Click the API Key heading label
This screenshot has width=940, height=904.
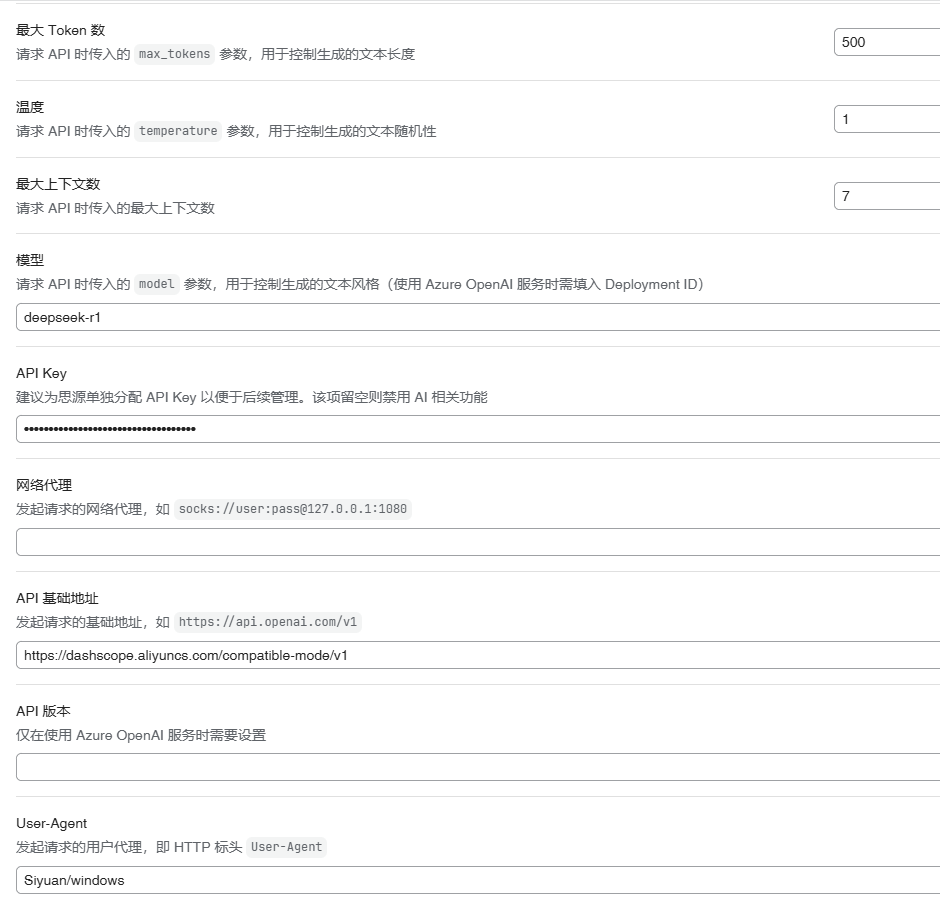click(41, 373)
